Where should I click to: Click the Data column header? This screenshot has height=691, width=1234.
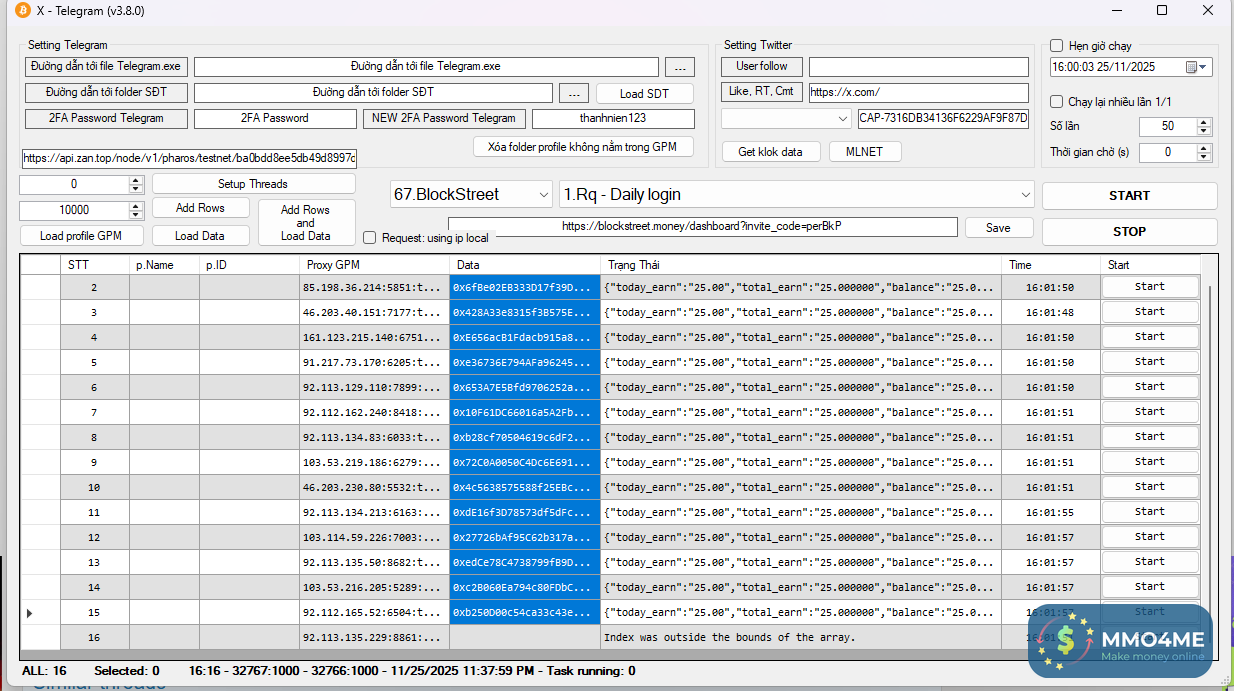tap(525, 265)
